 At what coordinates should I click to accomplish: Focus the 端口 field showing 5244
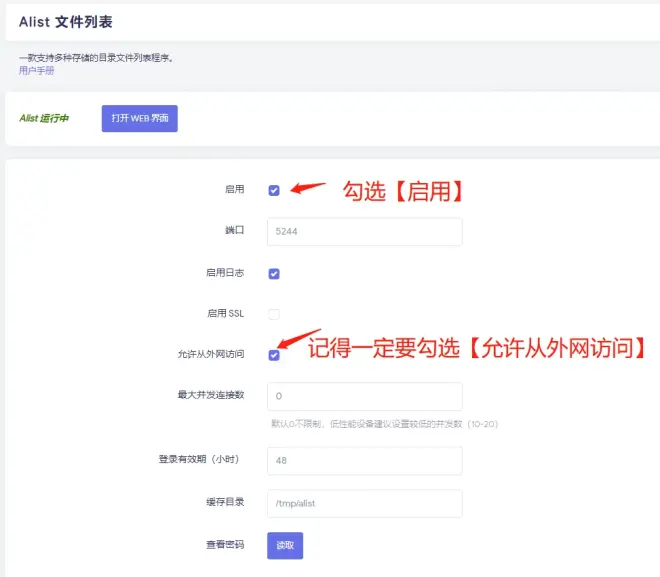point(365,231)
